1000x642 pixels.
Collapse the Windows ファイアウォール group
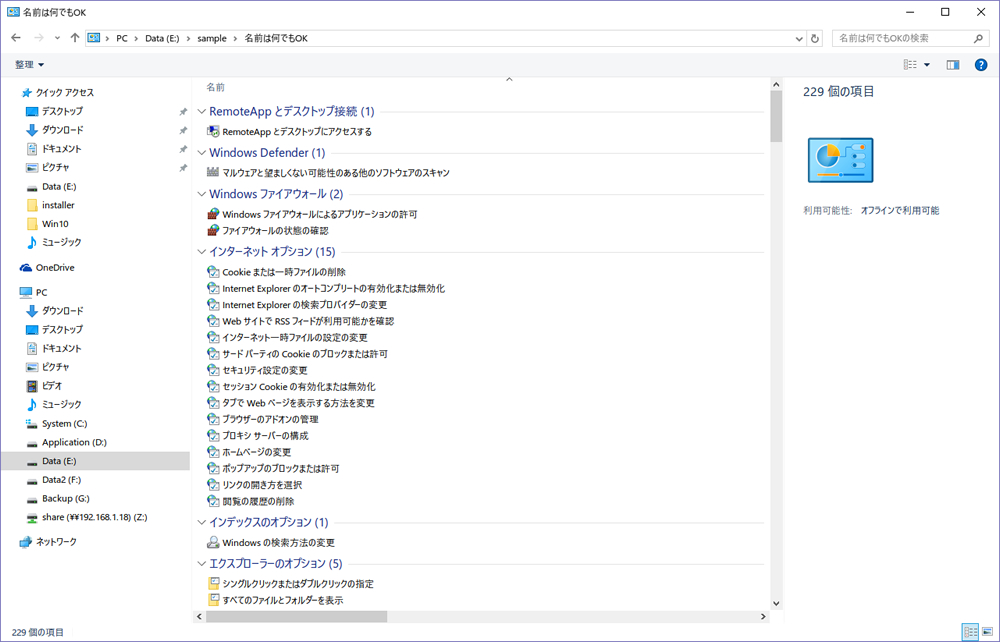point(202,194)
